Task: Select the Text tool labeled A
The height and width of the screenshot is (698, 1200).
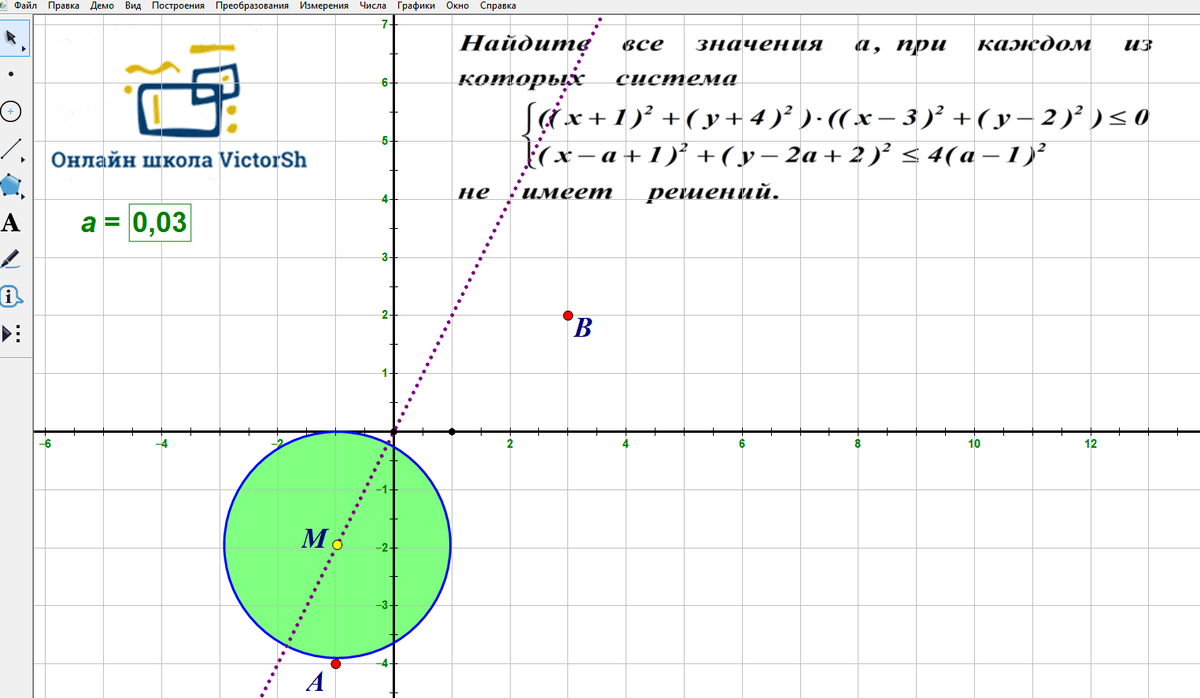Action: click(12, 222)
